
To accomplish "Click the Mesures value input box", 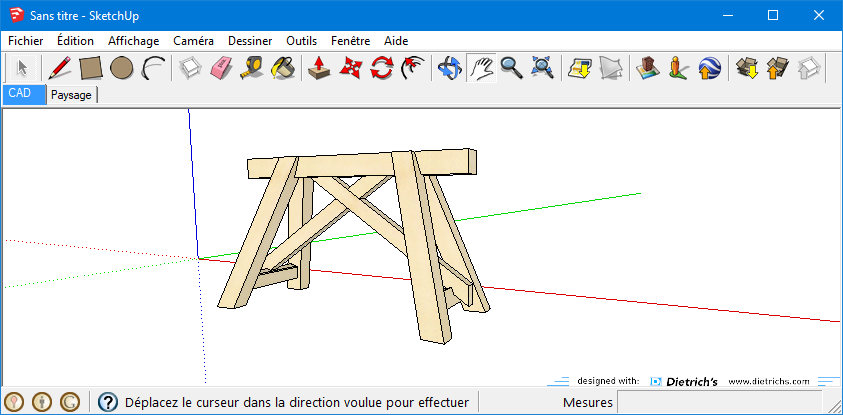I will click(x=719, y=402).
